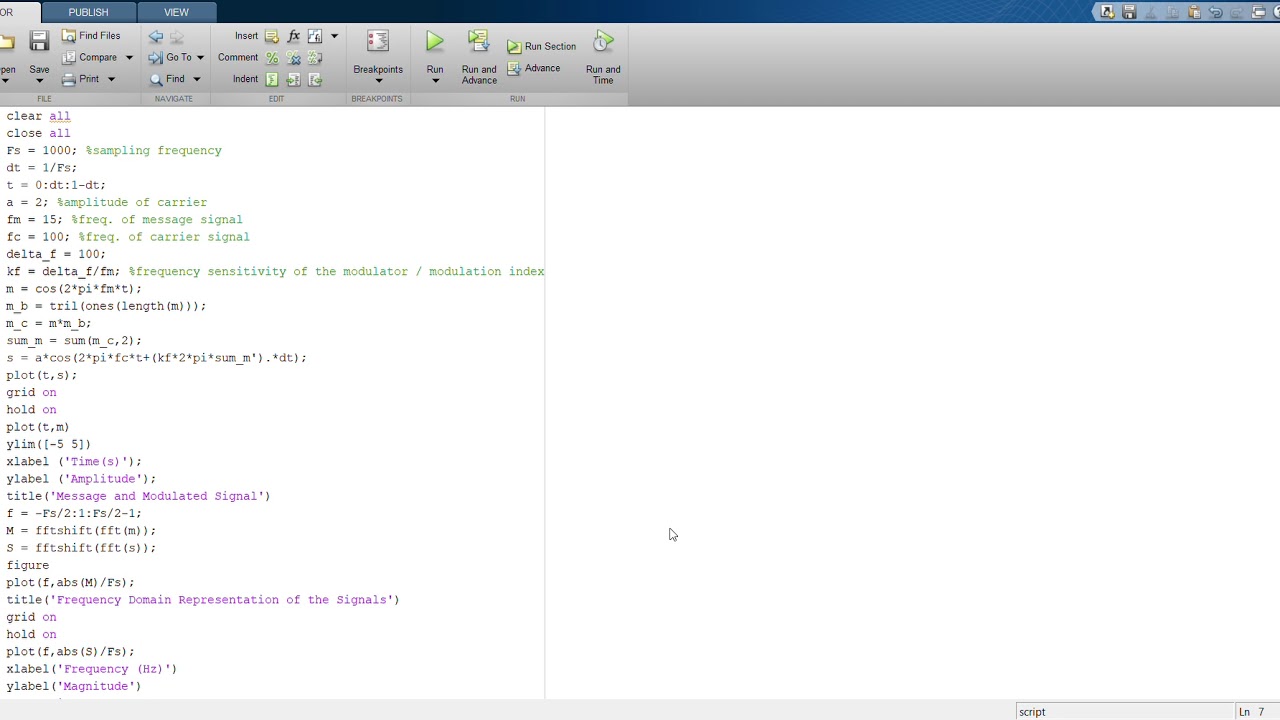The height and width of the screenshot is (720, 1280).
Task: Click the 'Ln 7' status bar indicator
Action: tap(1252, 712)
